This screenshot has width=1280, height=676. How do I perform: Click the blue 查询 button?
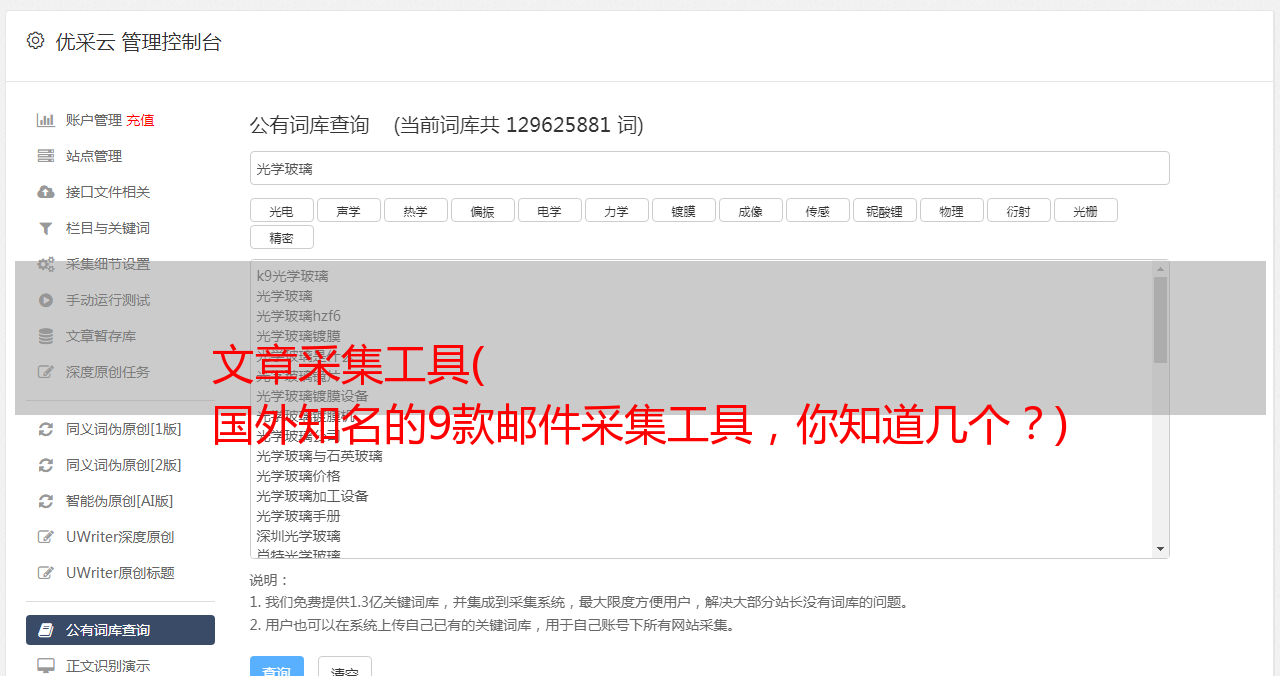(x=277, y=666)
